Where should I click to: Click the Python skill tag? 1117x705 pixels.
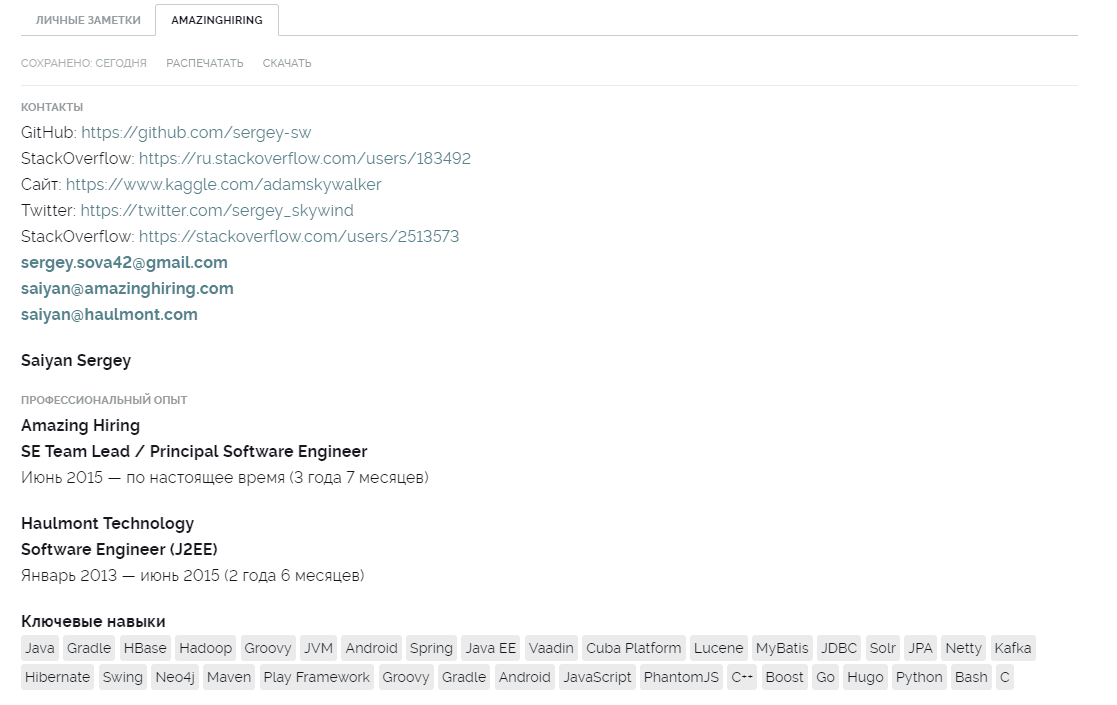point(919,677)
